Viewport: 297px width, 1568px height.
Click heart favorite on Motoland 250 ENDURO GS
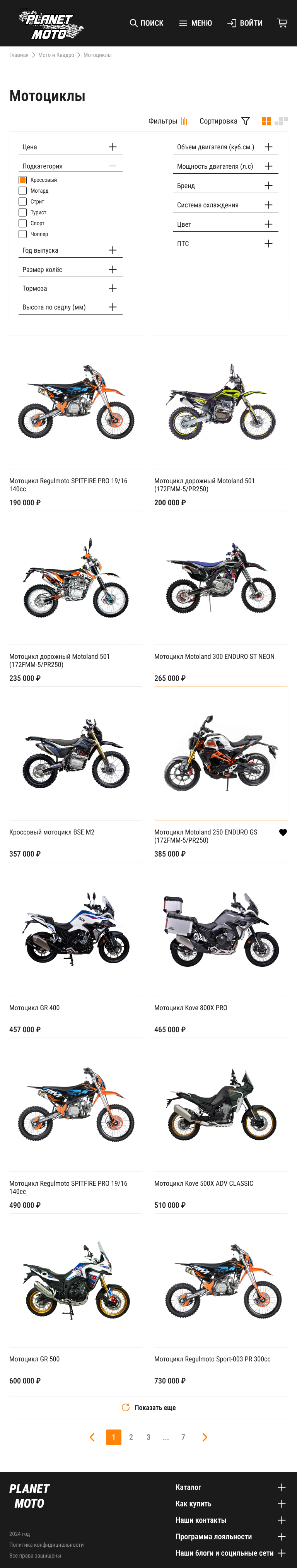click(x=283, y=833)
